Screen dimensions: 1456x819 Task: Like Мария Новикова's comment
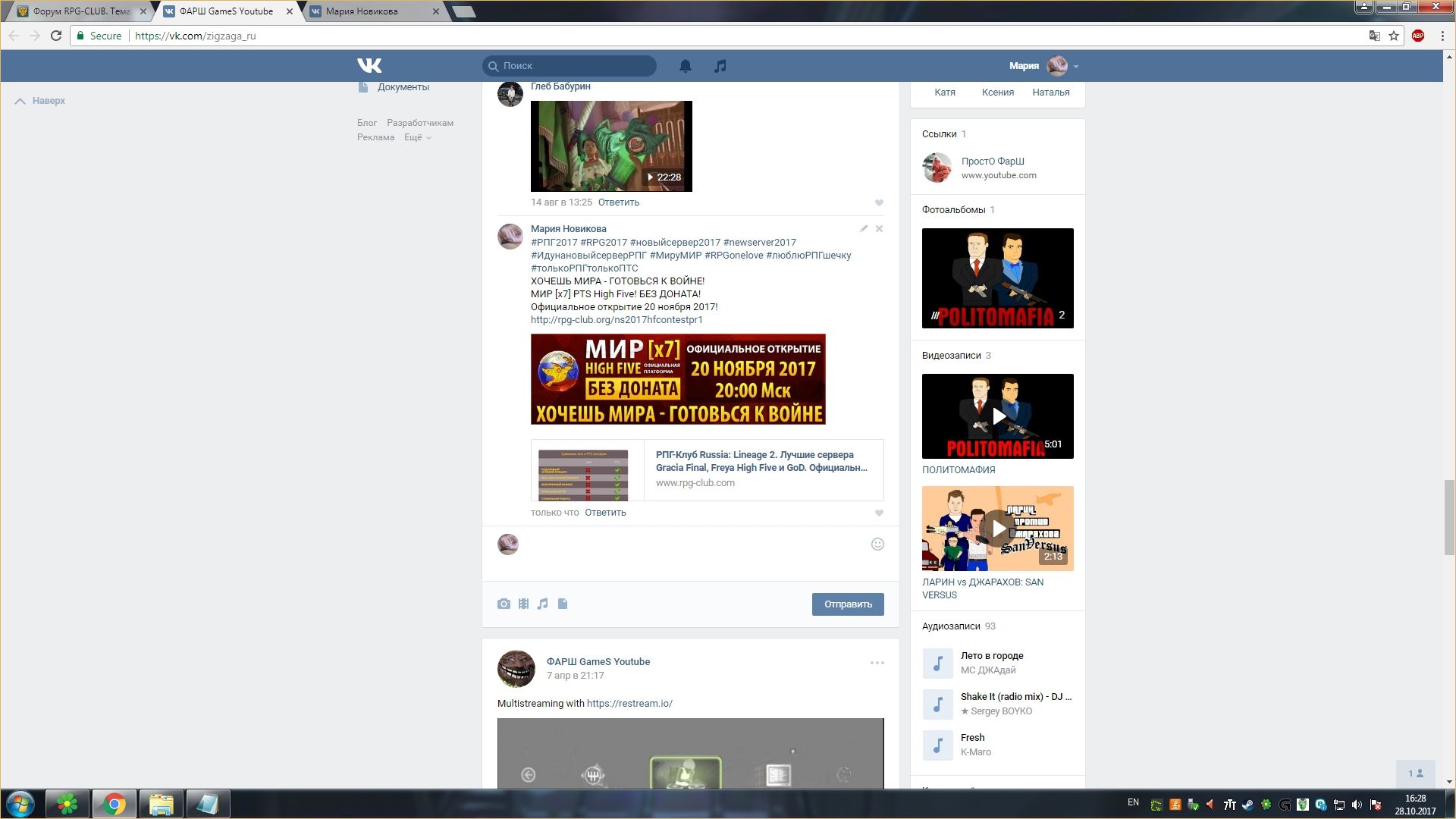click(x=879, y=513)
